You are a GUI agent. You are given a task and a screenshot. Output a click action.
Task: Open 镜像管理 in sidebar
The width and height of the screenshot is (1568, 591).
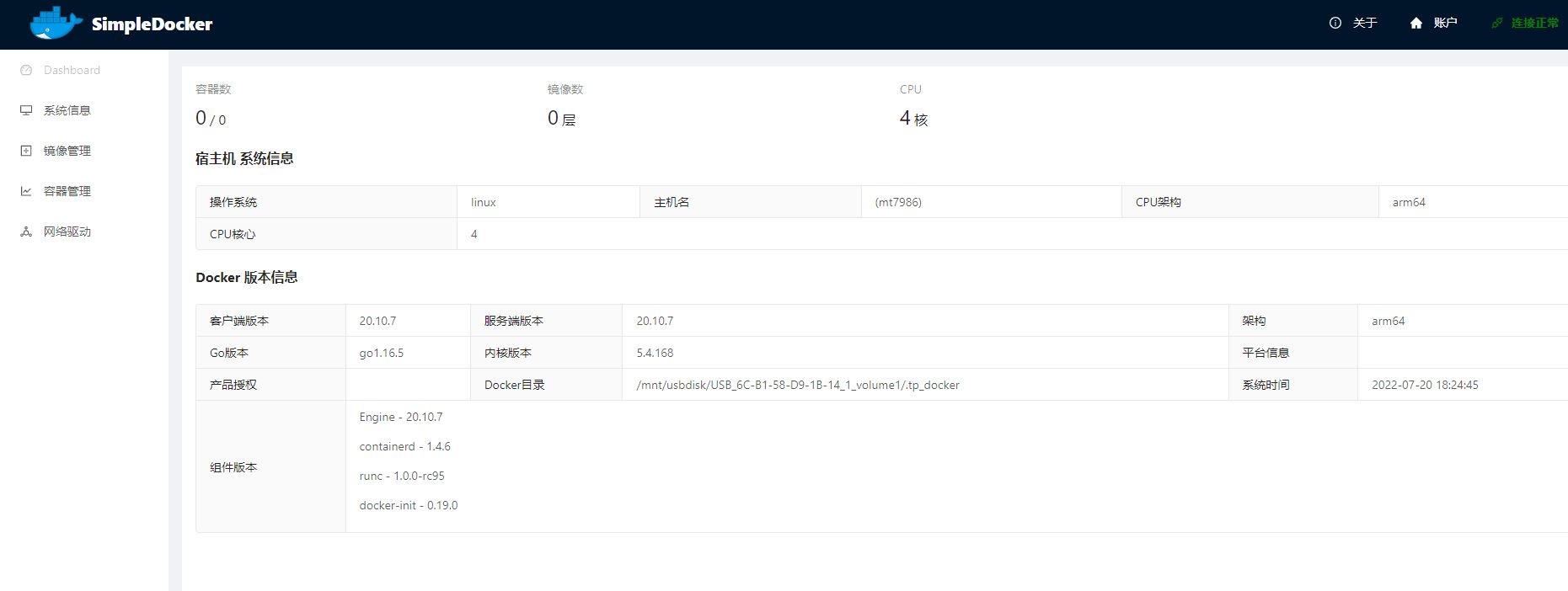pos(67,151)
